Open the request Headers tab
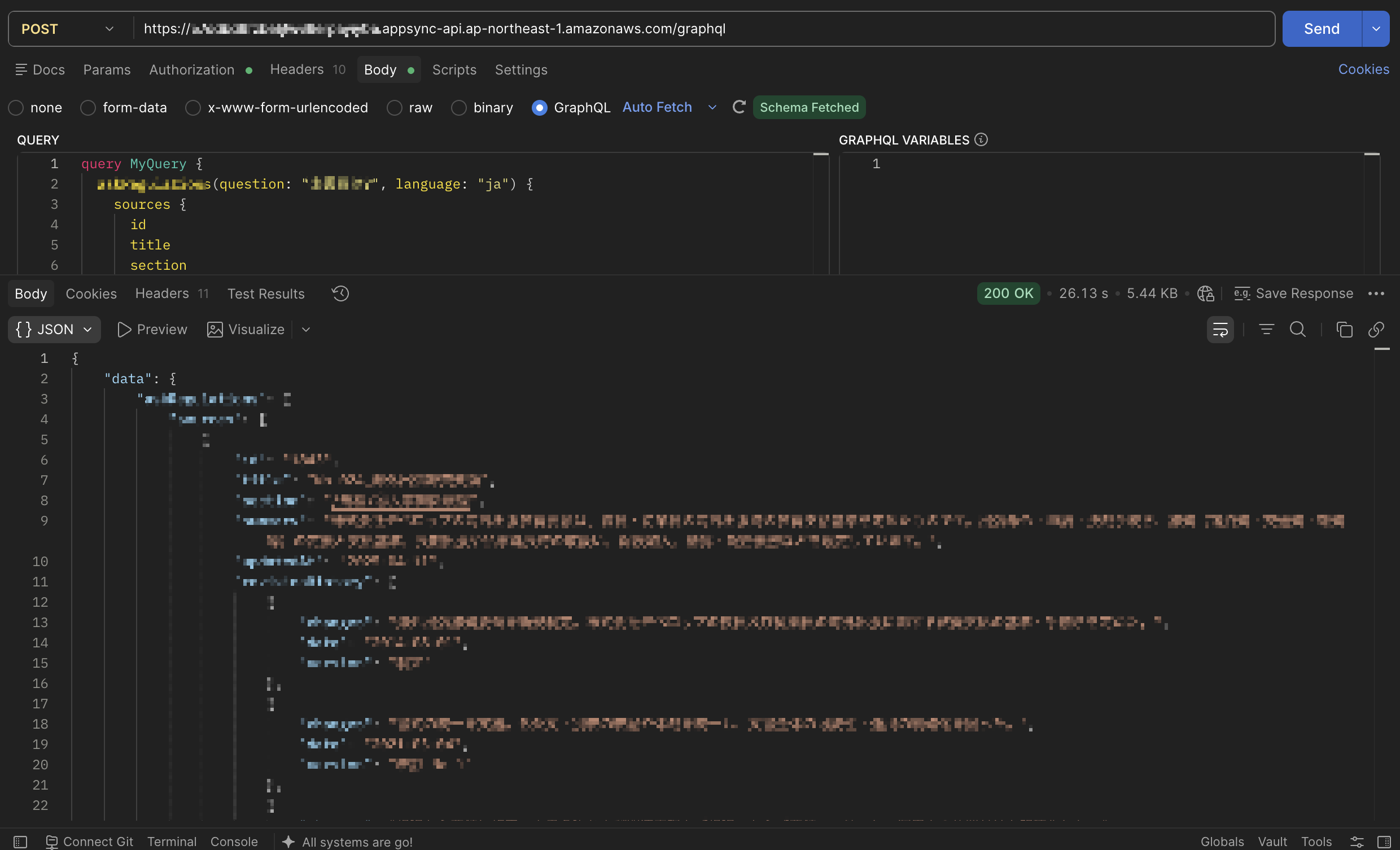 coord(308,70)
